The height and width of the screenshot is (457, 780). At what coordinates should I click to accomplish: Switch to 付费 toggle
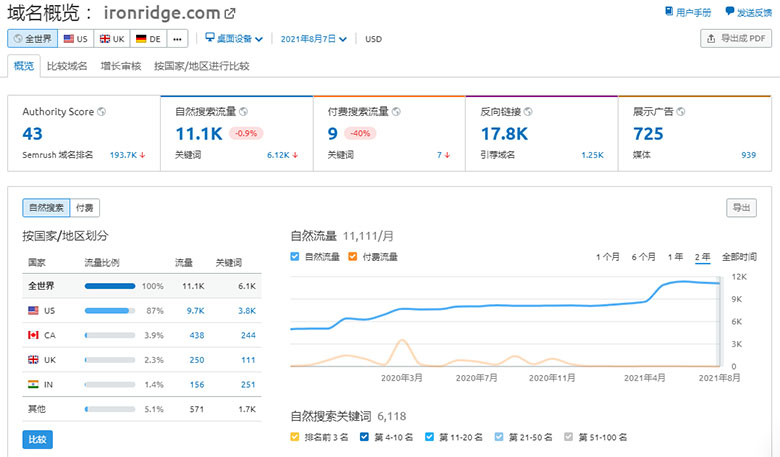click(85, 208)
